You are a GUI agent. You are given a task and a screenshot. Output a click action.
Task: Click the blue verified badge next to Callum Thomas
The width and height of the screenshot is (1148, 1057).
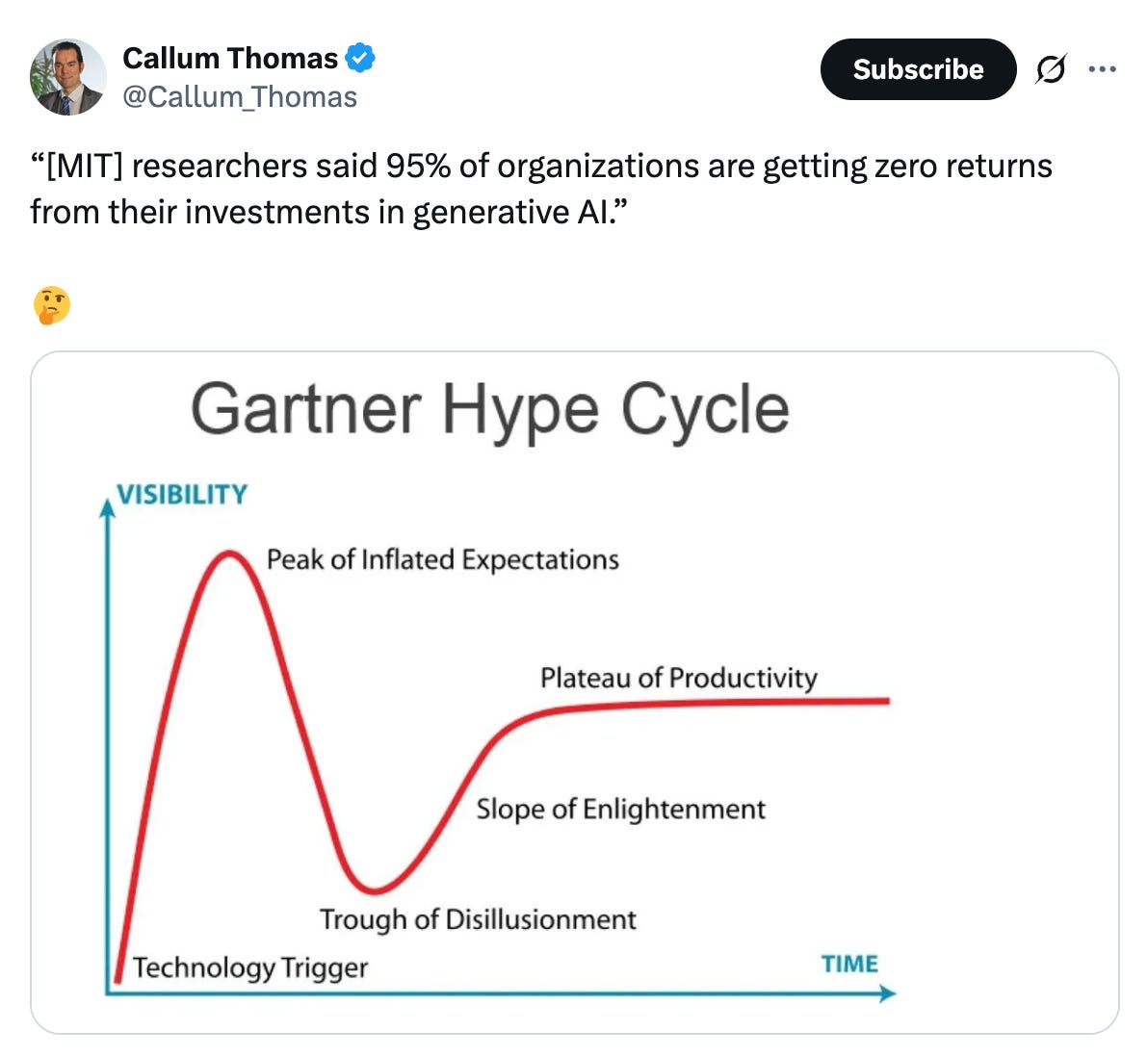point(360,58)
